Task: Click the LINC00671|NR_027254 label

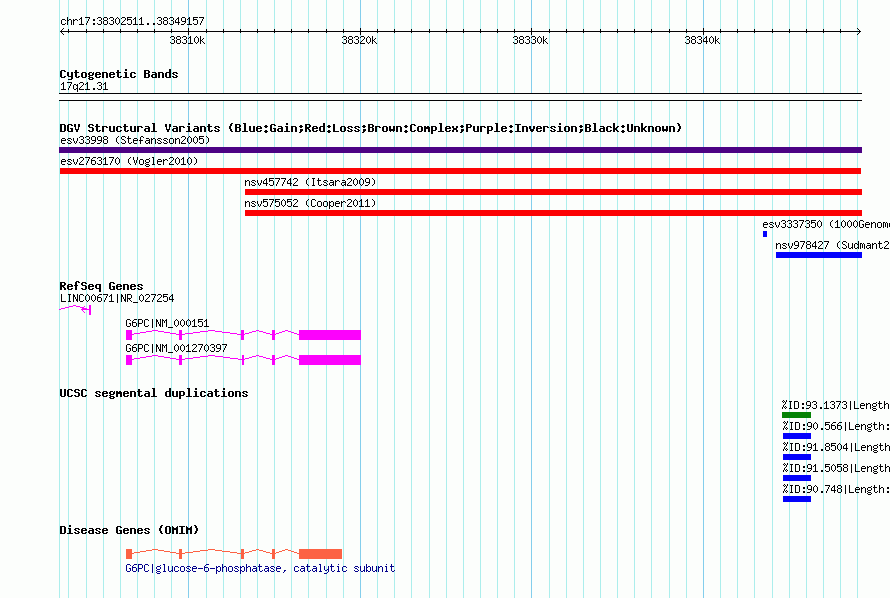Action: (117, 298)
